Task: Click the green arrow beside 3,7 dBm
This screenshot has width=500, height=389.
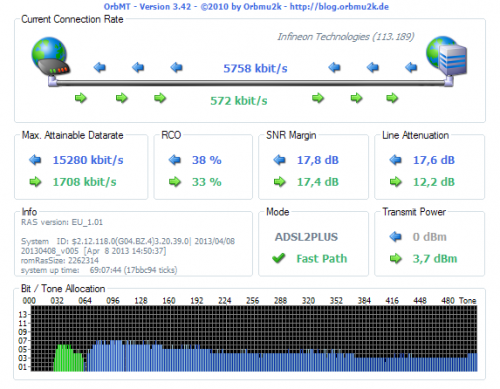Action: [395, 259]
